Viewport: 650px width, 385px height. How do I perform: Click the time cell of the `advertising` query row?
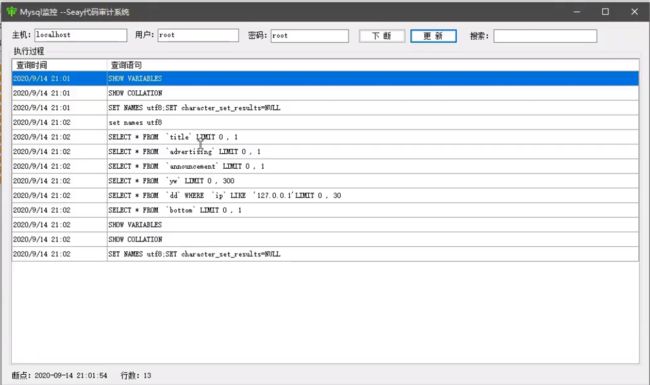coord(59,152)
